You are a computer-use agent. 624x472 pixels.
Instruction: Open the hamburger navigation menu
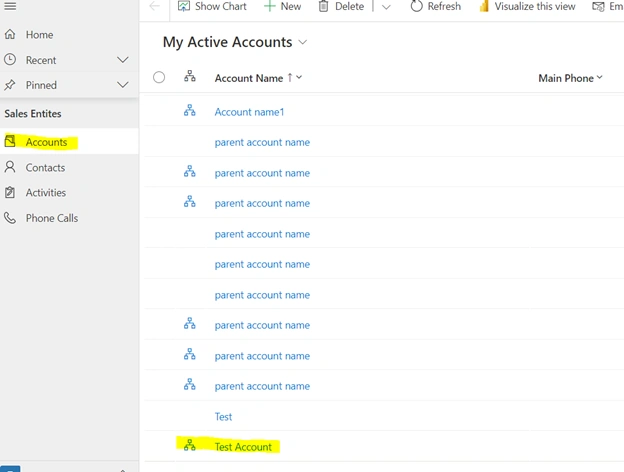(10, 6)
